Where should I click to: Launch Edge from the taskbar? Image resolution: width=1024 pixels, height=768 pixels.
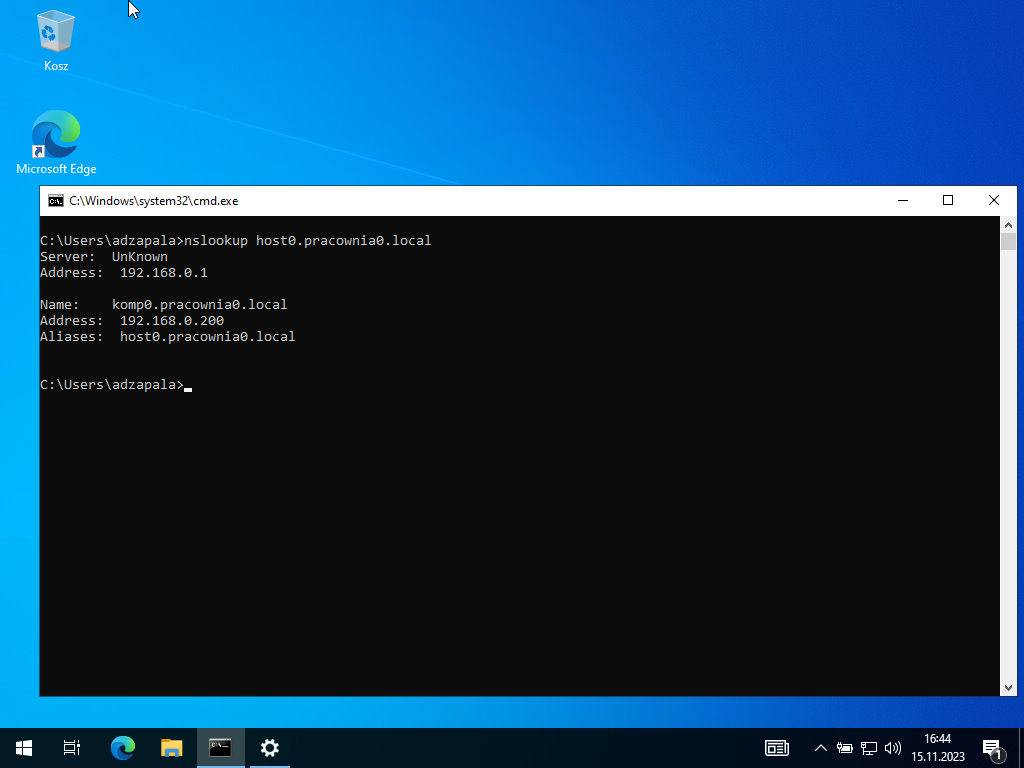[122, 747]
